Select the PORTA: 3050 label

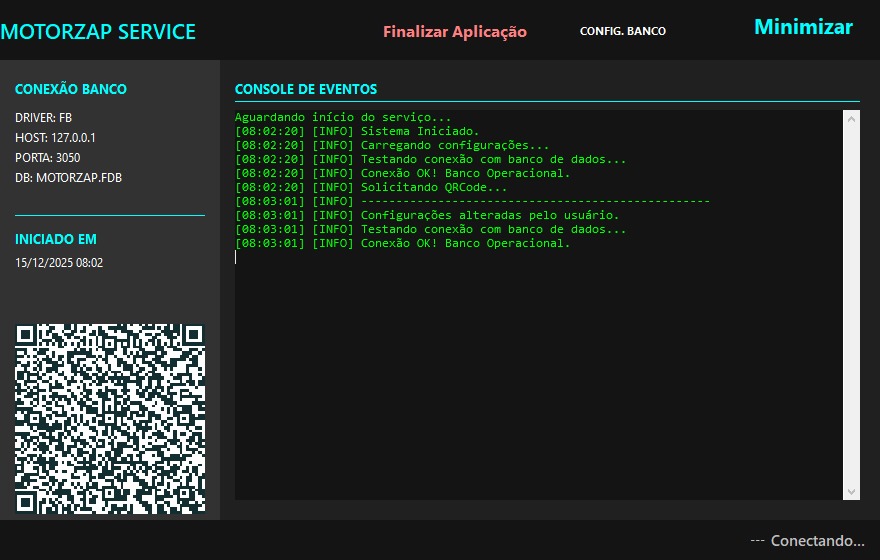click(47, 158)
